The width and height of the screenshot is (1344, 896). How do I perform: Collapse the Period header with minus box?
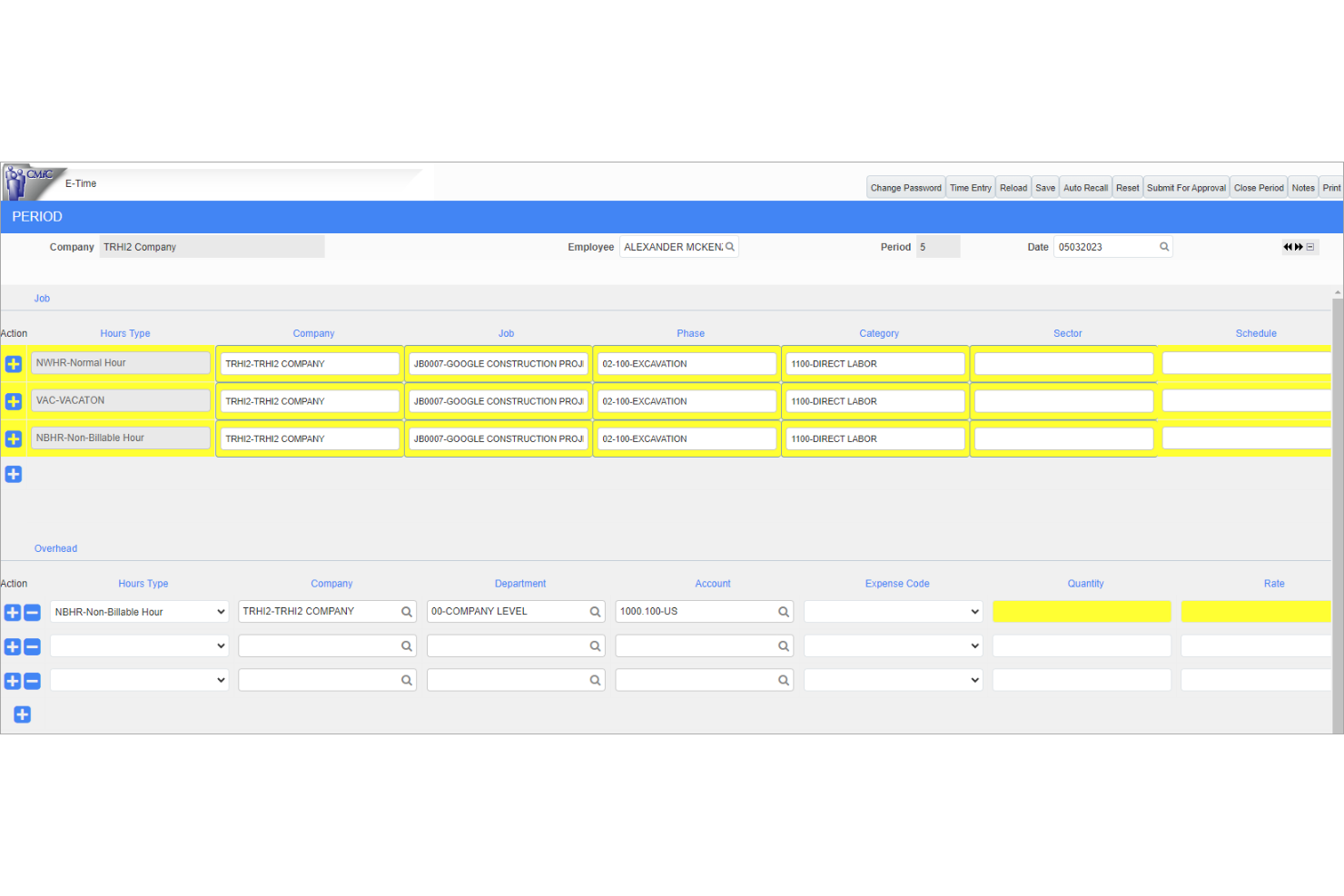coord(1310,247)
